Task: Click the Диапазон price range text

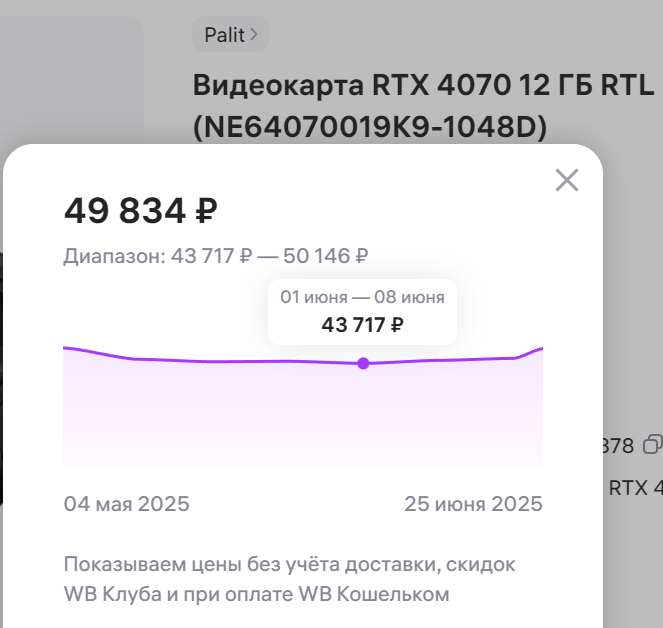Action: pyautogui.click(x=216, y=256)
